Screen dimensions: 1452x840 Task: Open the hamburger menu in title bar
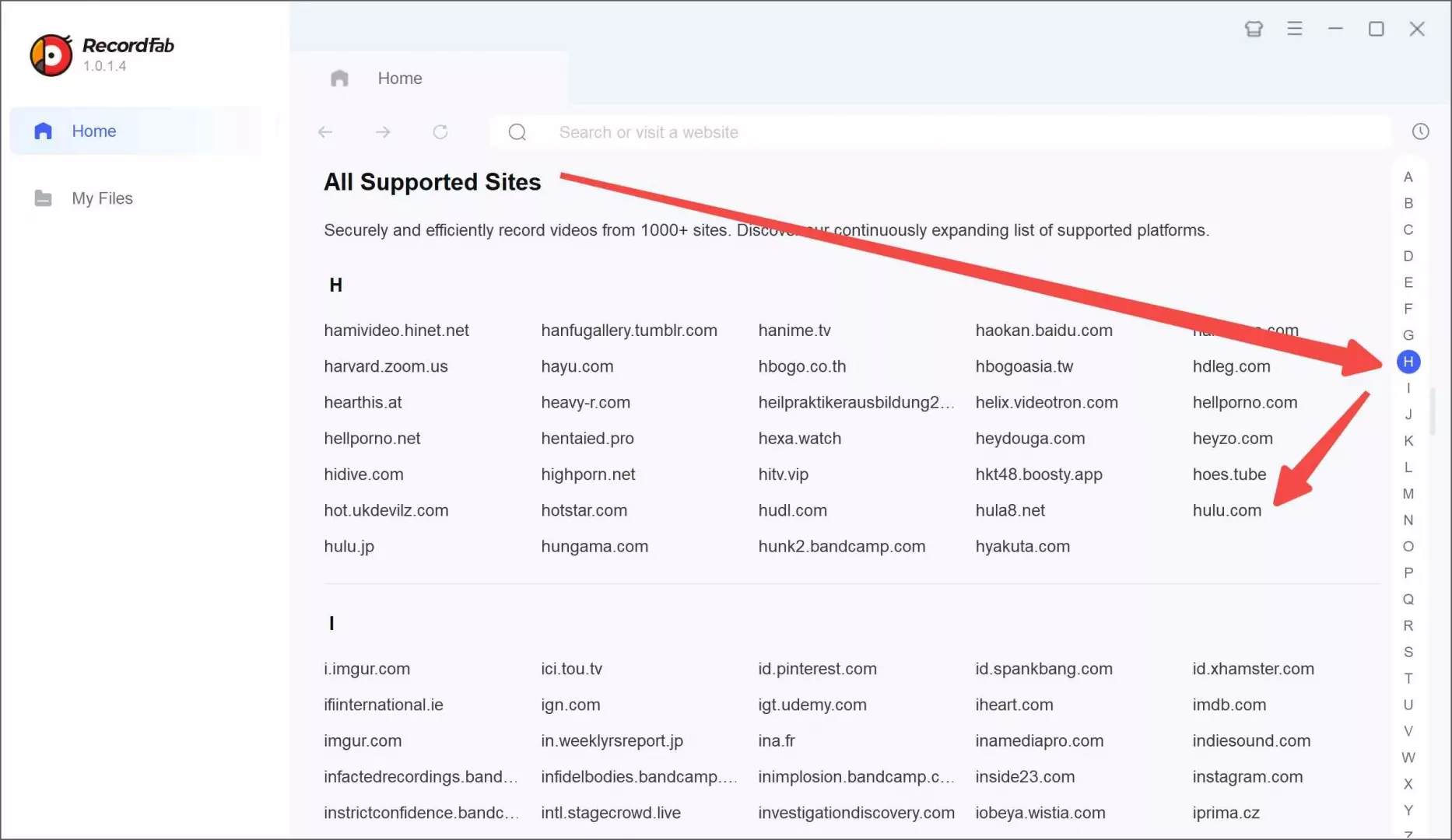[1295, 29]
